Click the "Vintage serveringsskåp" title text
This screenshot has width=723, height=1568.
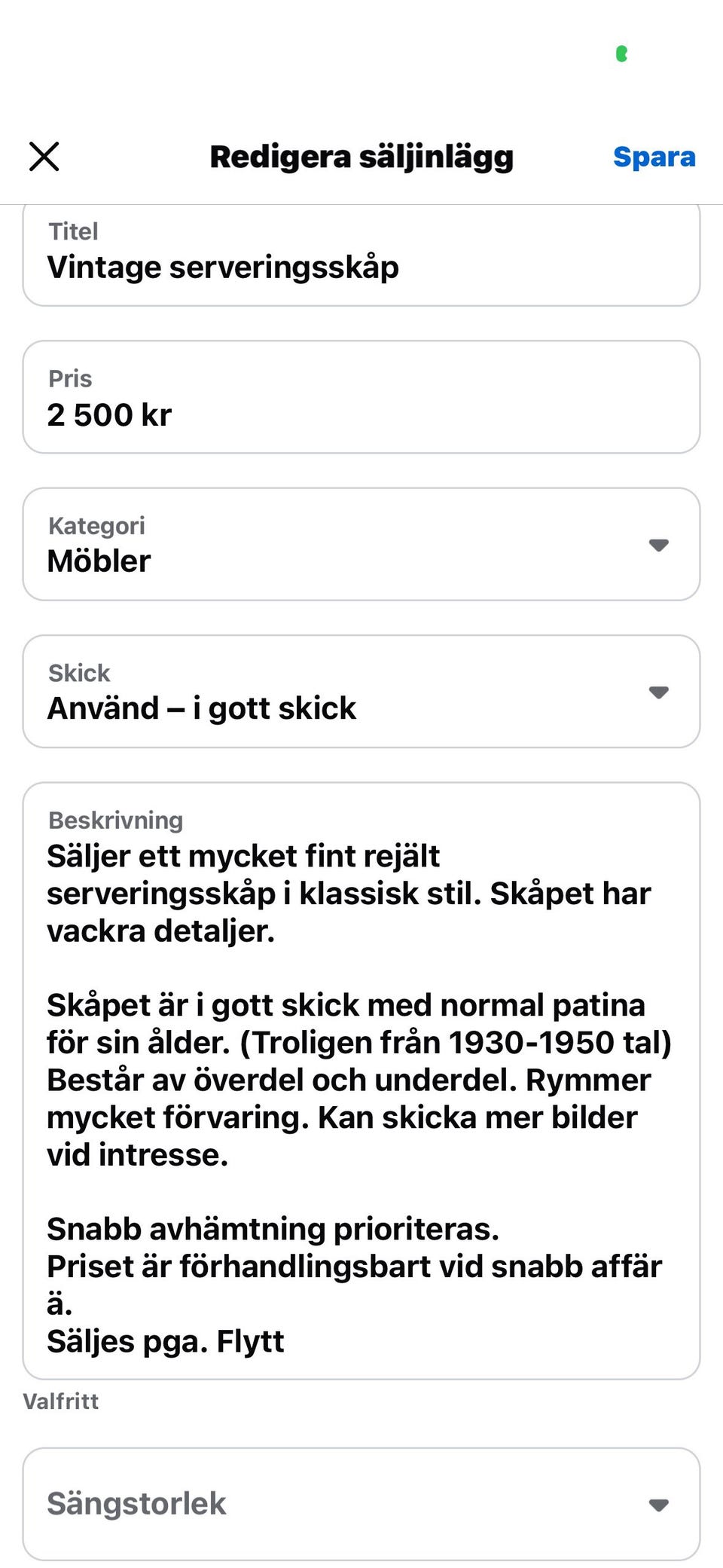click(223, 267)
